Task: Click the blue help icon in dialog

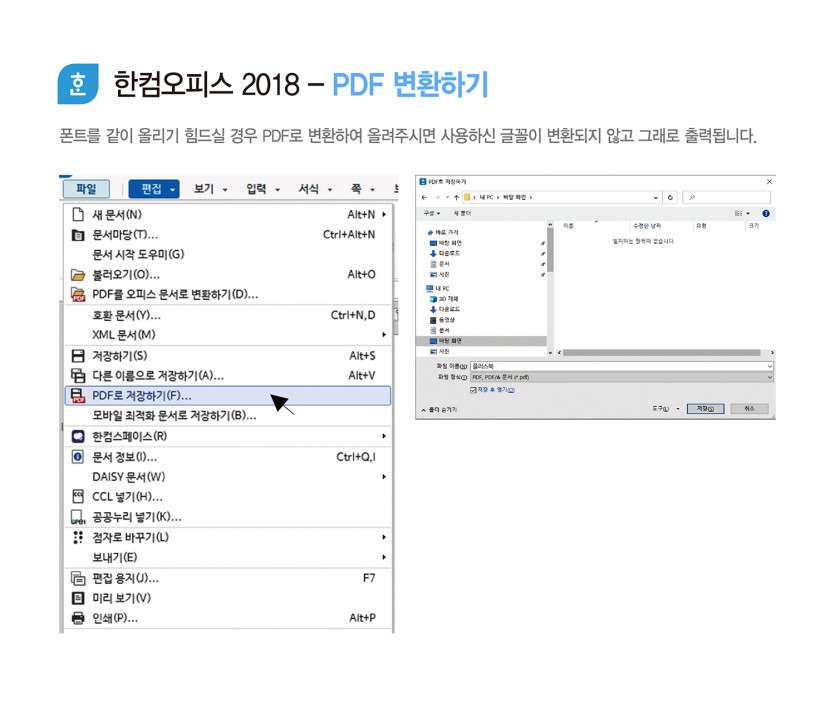Action: pos(766,213)
